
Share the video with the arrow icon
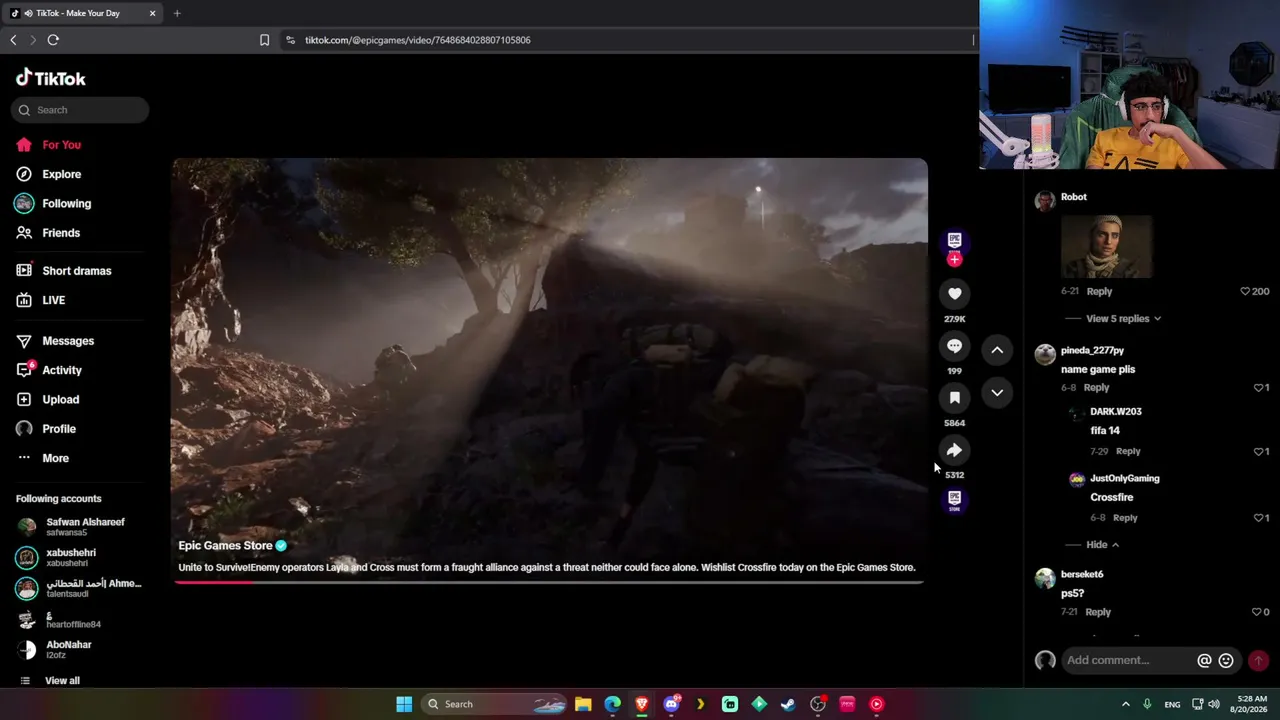(x=954, y=450)
